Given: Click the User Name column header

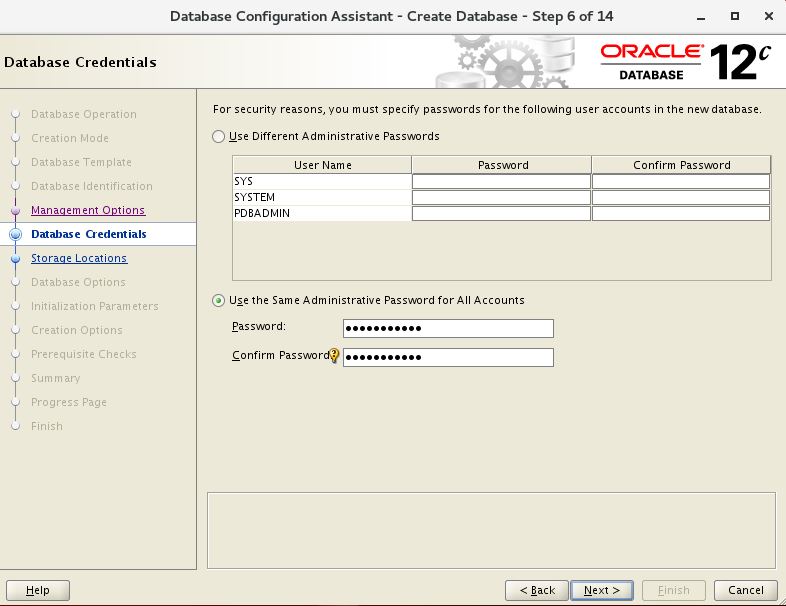Looking at the screenshot, I should click(x=322, y=165).
